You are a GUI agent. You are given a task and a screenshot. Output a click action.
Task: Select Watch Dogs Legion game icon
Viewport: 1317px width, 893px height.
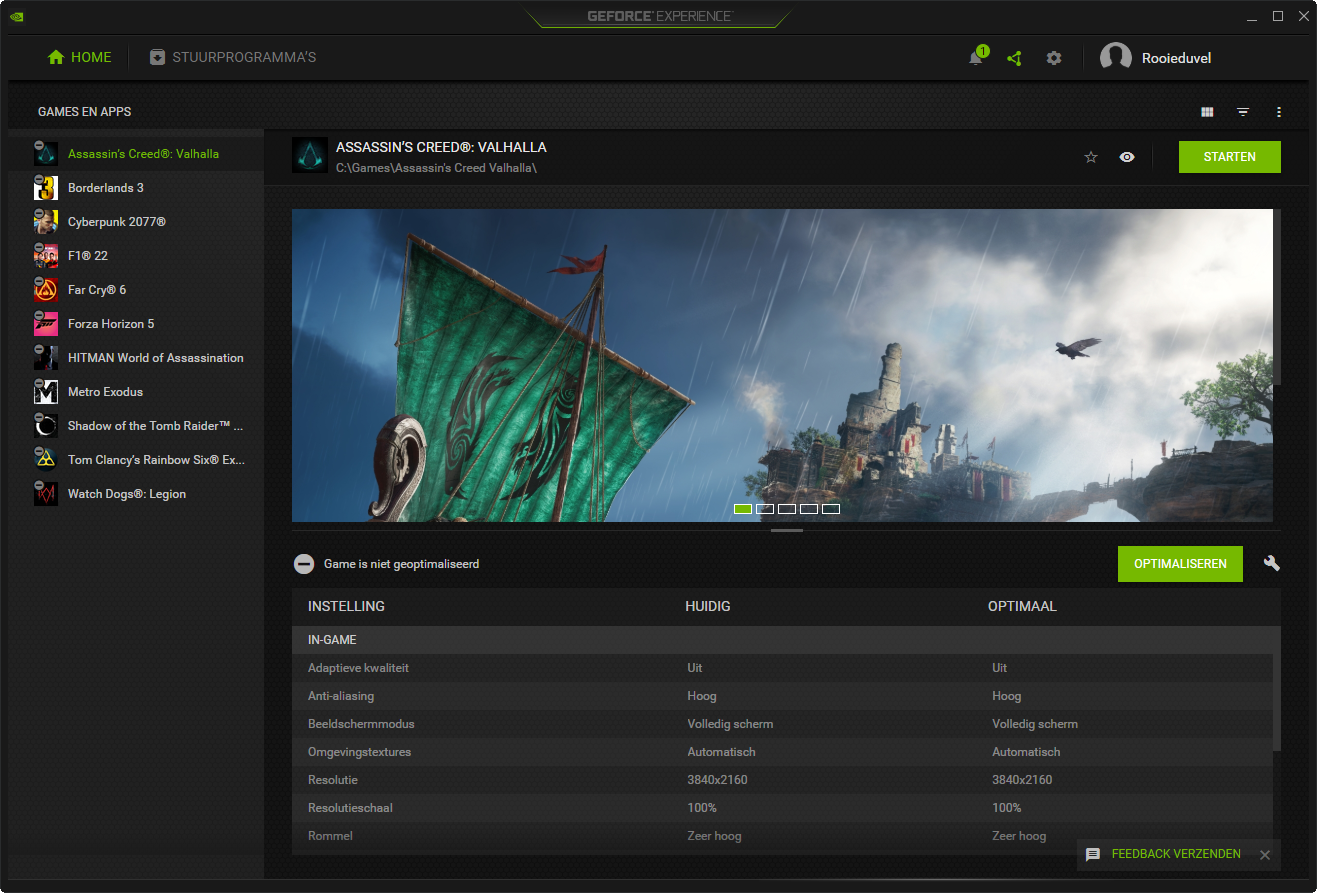pyautogui.click(x=46, y=494)
